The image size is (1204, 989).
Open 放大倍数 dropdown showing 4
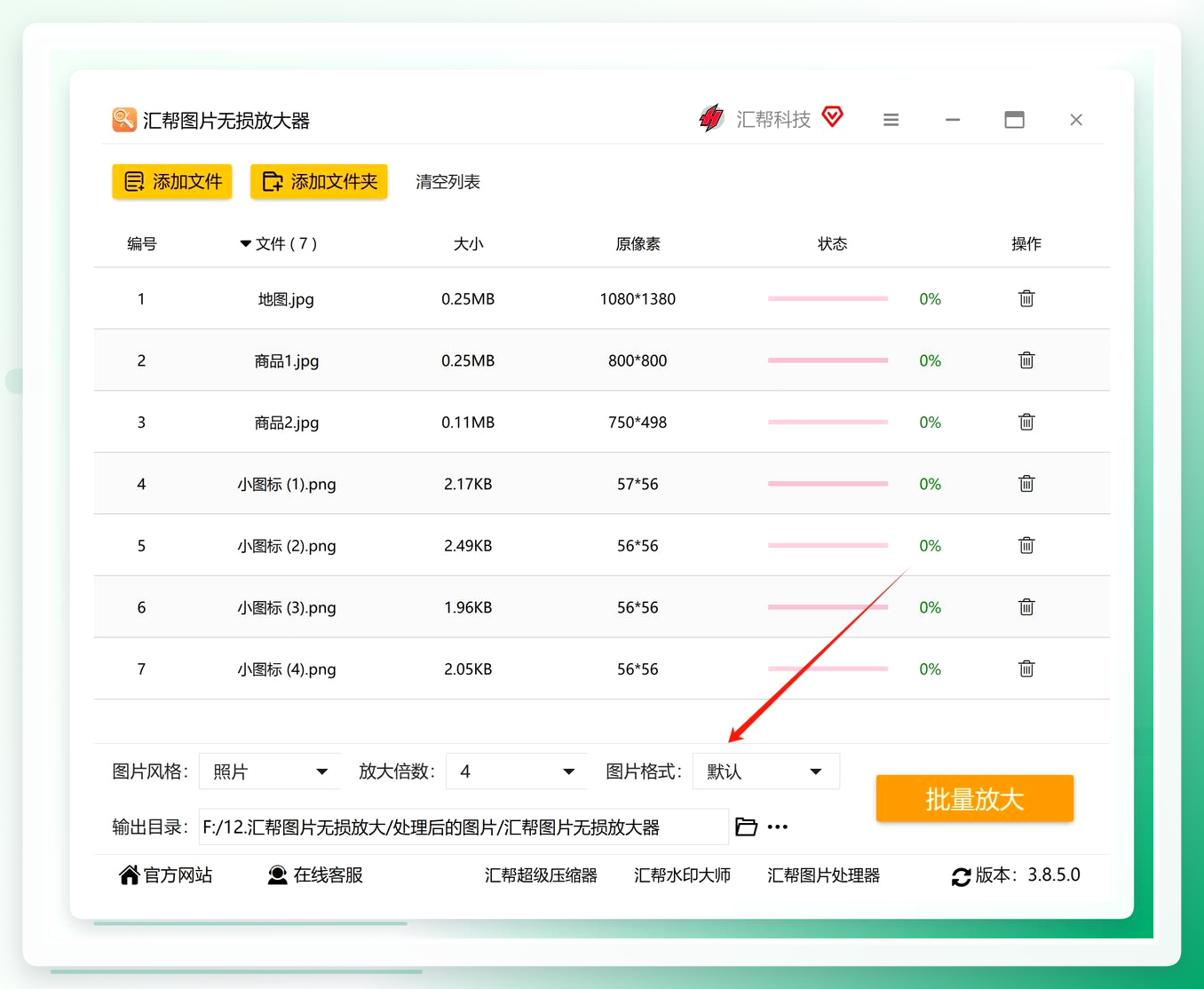pos(517,771)
